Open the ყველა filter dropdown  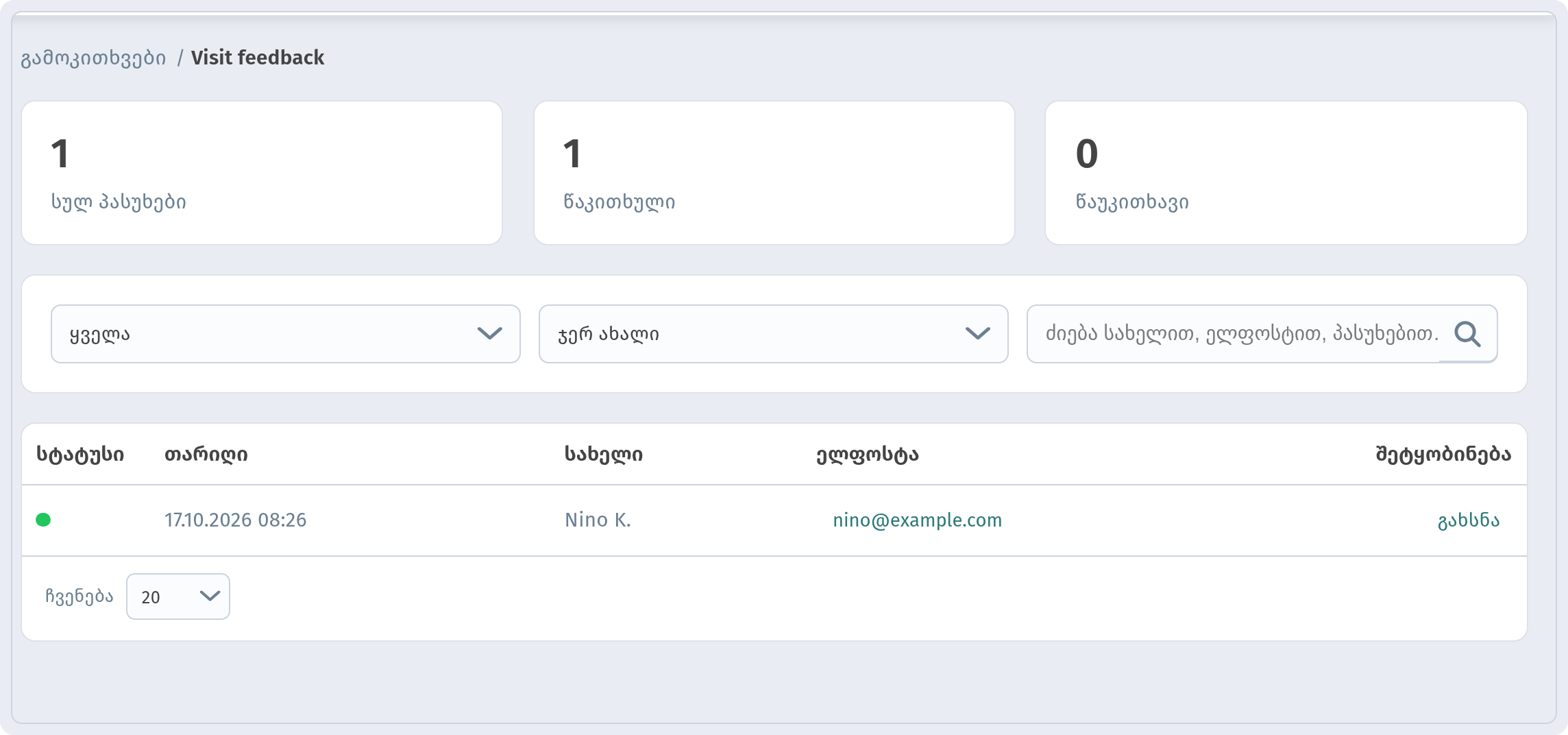286,334
